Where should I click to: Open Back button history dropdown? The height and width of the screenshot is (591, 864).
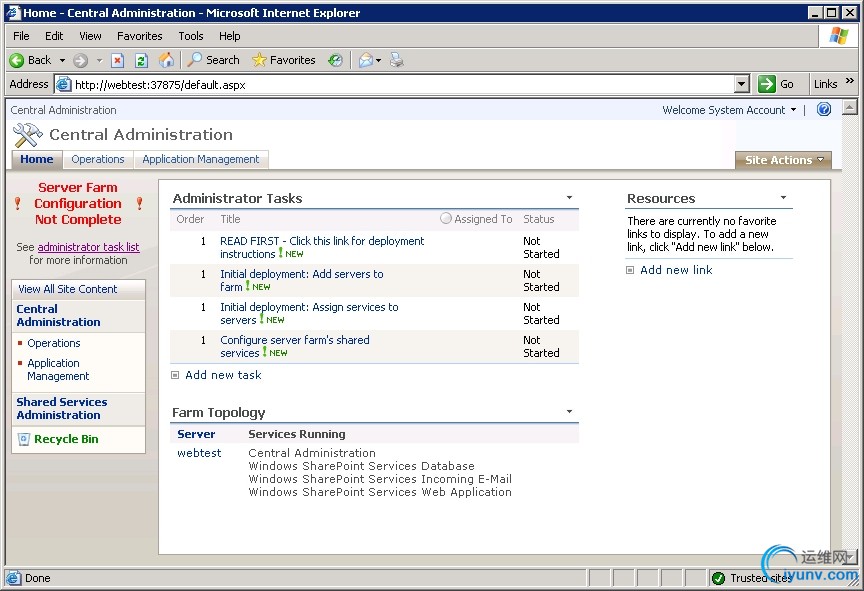coord(62,60)
